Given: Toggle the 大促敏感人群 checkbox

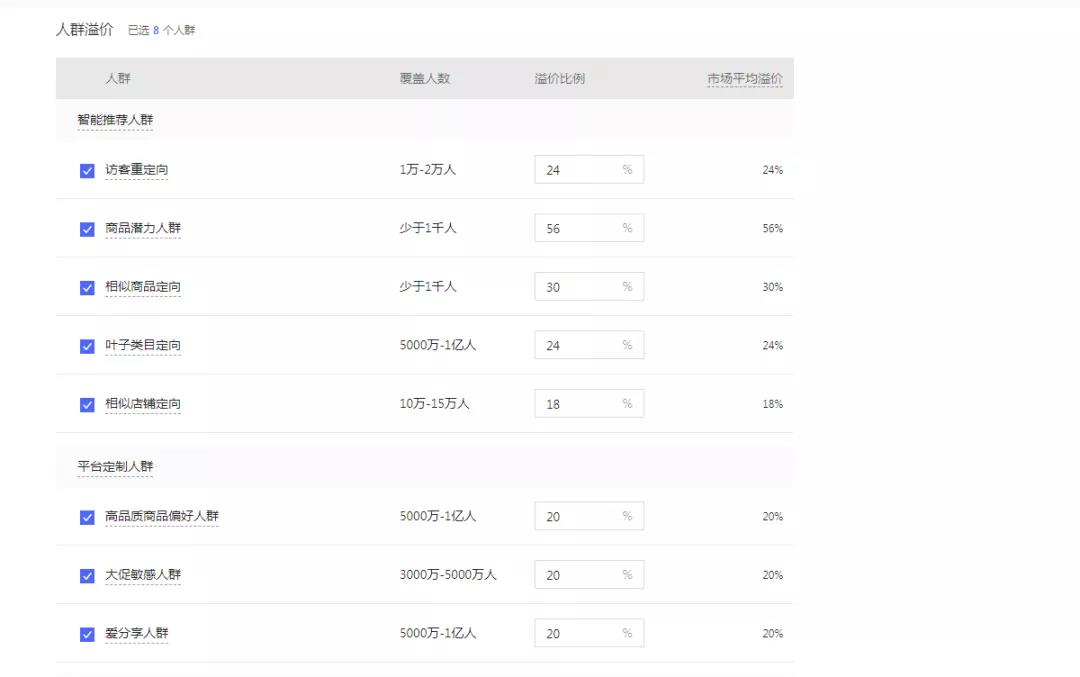Looking at the screenshot, I should pos(87,575).
